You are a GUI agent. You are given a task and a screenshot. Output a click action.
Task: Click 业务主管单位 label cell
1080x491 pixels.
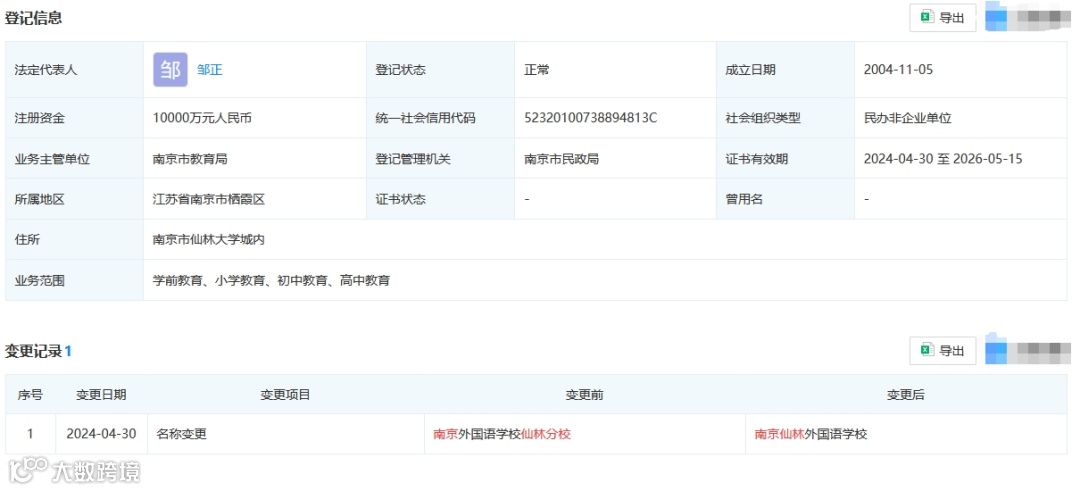click(x=74, y=159)
